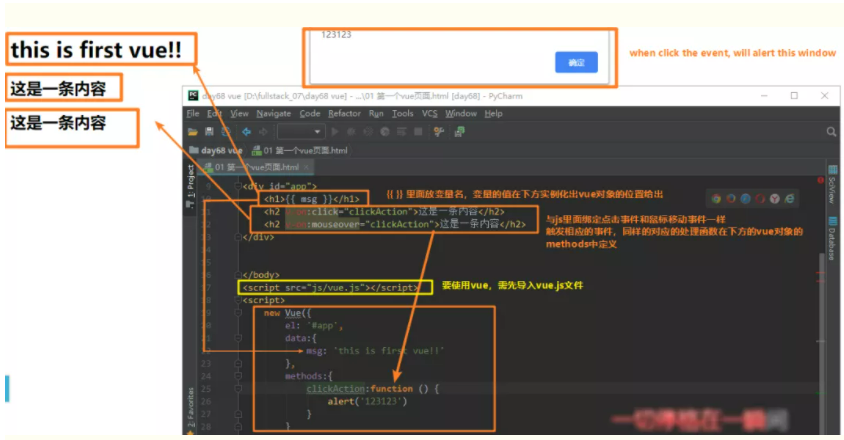Open the View menu
844x440 pixels.
(x=239, y=114)
